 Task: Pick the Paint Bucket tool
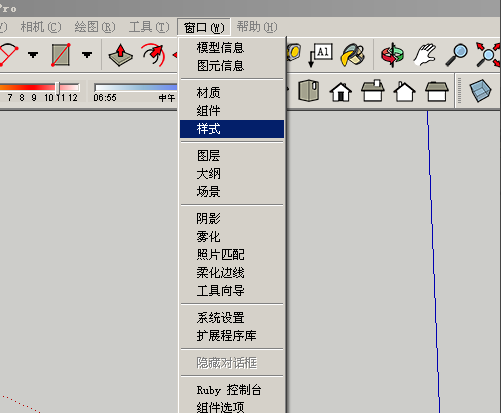point(353,54)
